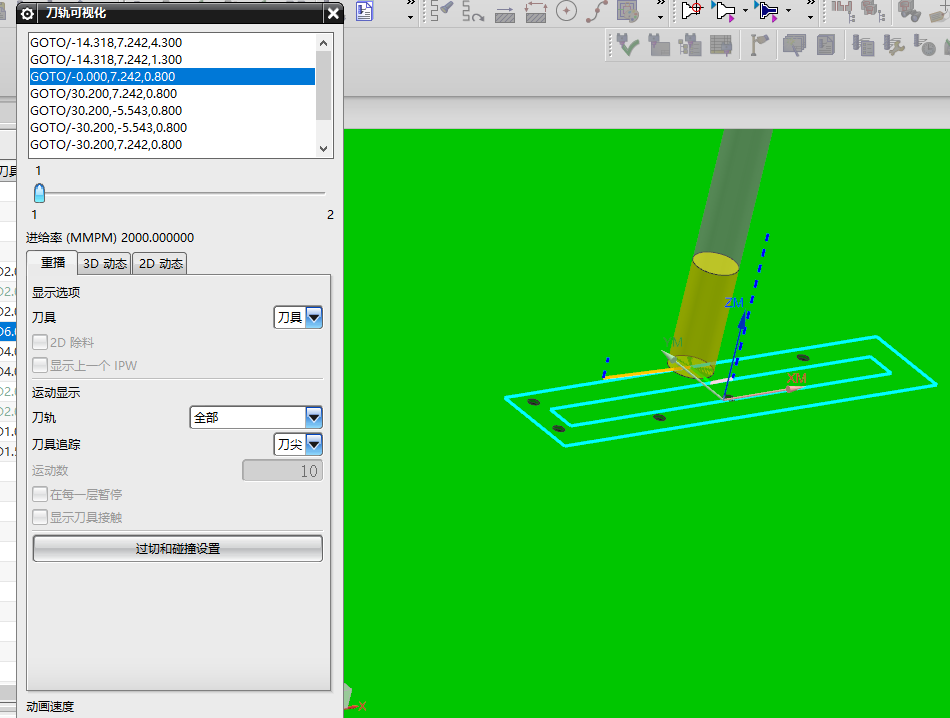950x718 pixels.
Task: Click the 运动数 input field
Action: 282,470
